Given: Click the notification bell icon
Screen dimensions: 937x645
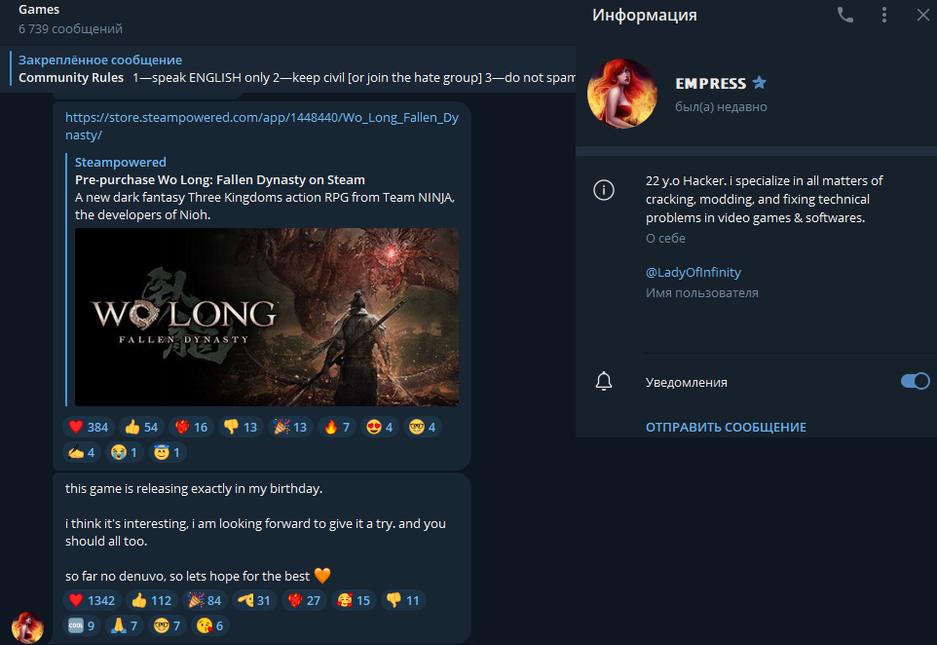Looking at the screenshot, I should tap(604, 382).
